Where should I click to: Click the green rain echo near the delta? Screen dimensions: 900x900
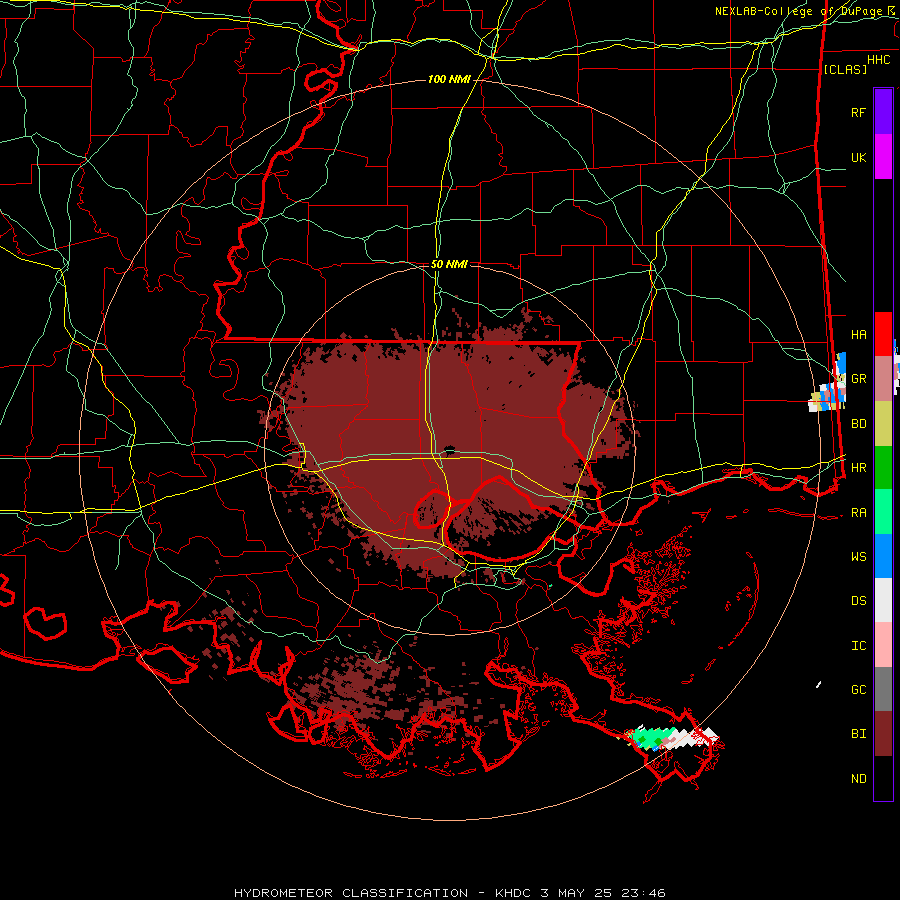pyautogui.click(x=651, y=738)
